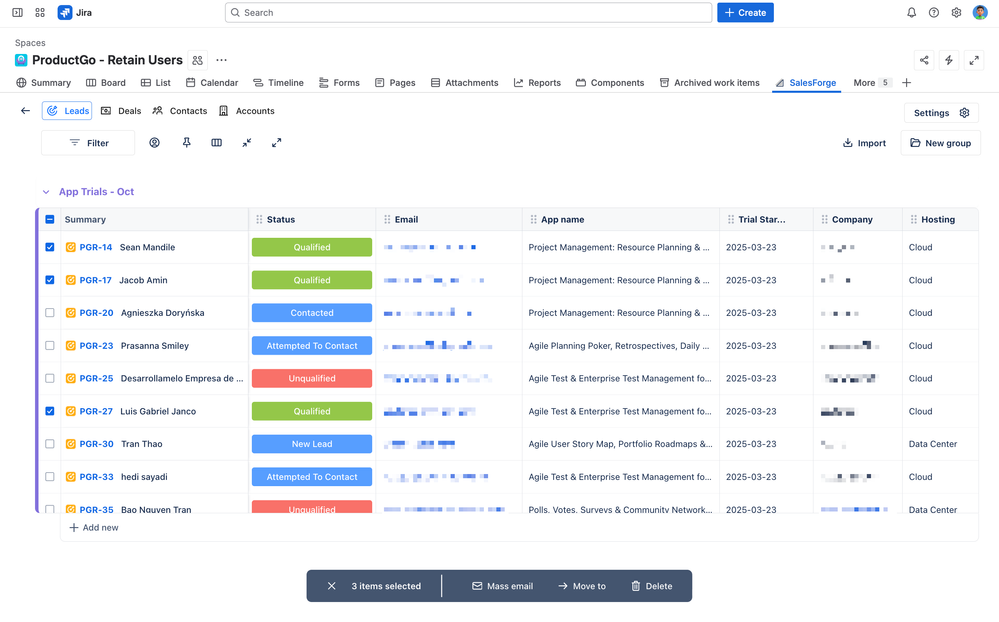This screenshot has height=622, width=999.
Task: Select the pin icon in the toolbar
Action: pyautogui.click(x=186, y=143)
